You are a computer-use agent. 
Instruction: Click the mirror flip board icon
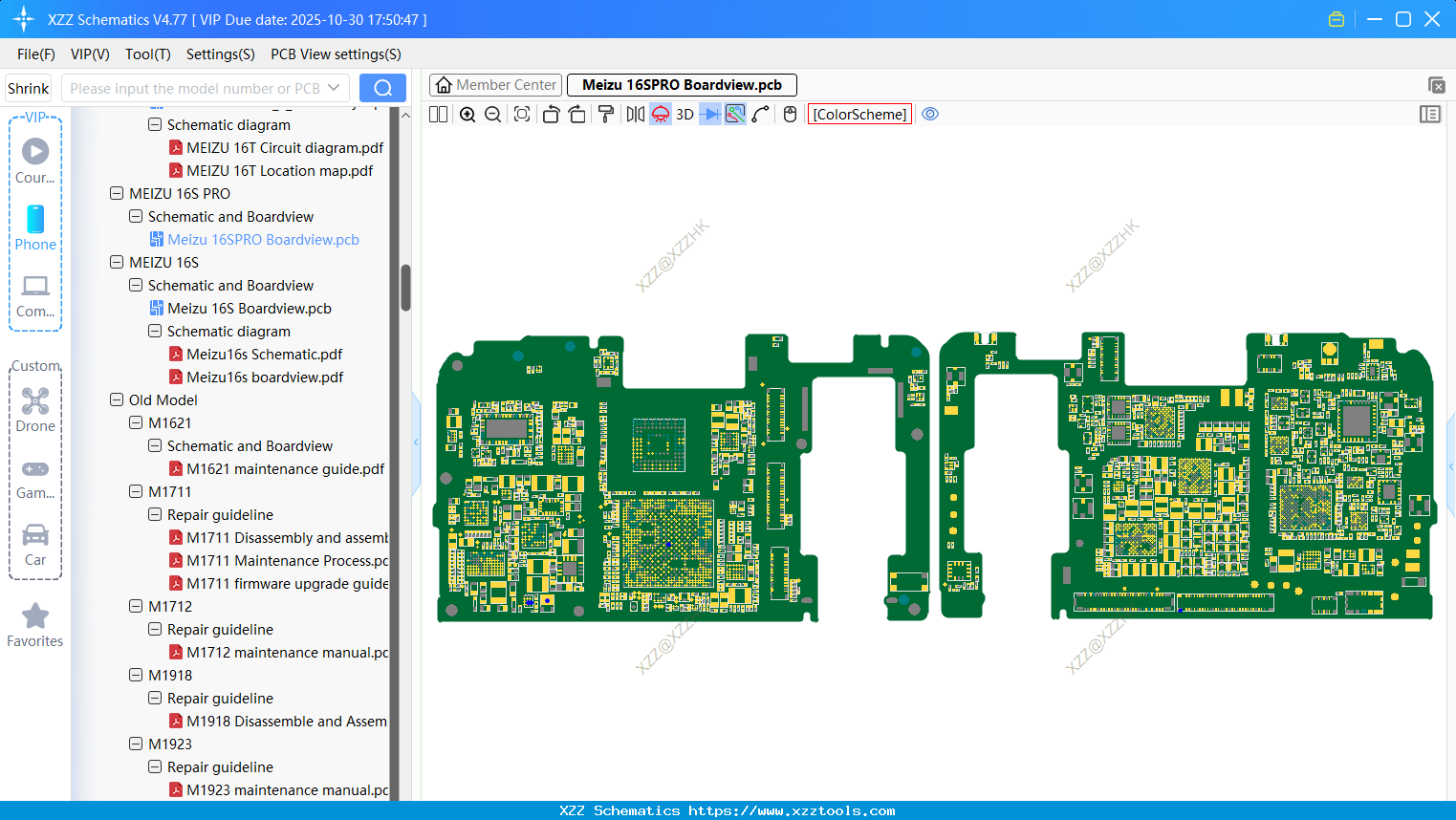click(x=635, y=115)
